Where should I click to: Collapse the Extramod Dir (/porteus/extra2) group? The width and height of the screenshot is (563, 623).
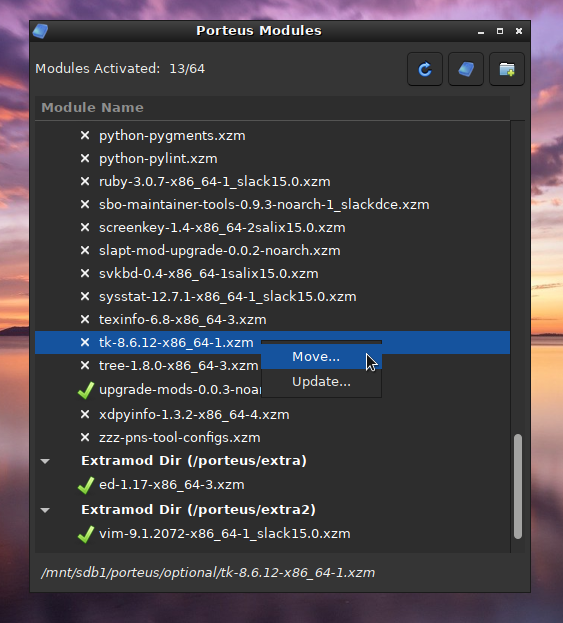(45, 510)
